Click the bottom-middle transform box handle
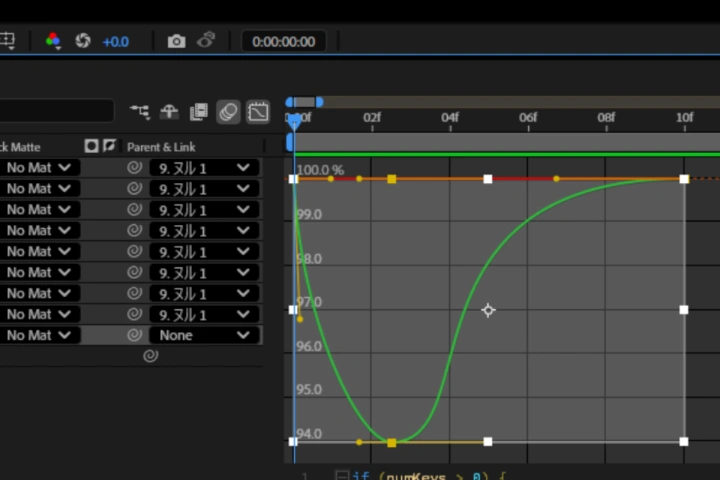This screenshot has width=720, height=480. pos(488,442)
